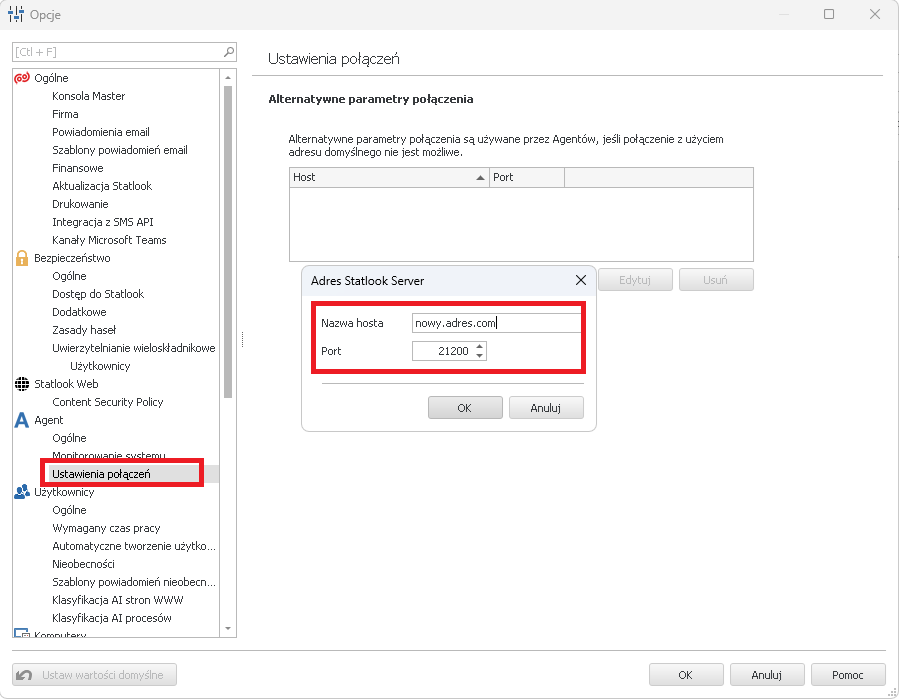
Task: Click Anuluj at bottom of Opcje window
Action: point(767,675)
